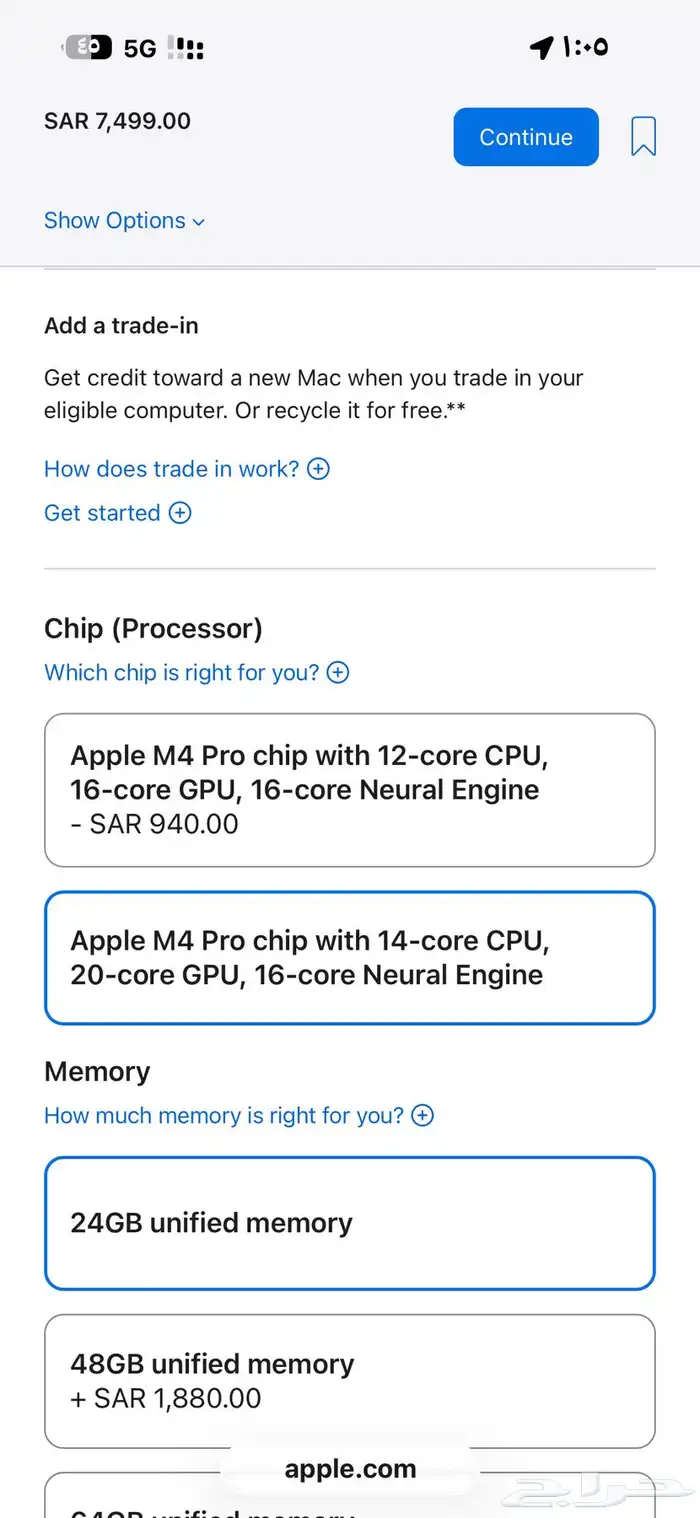The height and width of the screenshot is (1518, 700).
Task: Open the 'Get started' trade-in link
Action: click(x=102, y=513)
